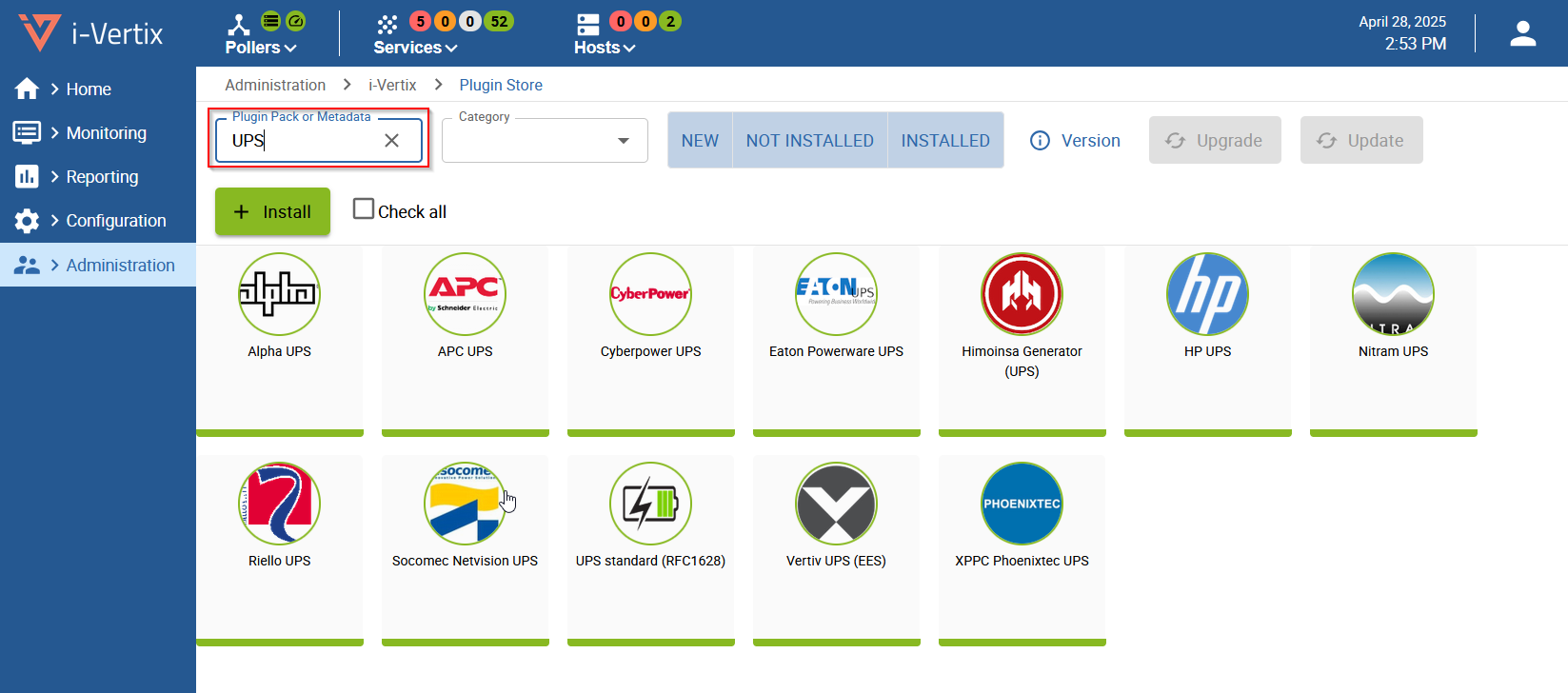This screenshot has height=693, width=1568.
Task: Click the XPPC Phoenixtec UPS label
Action: tap(1022, 561)
